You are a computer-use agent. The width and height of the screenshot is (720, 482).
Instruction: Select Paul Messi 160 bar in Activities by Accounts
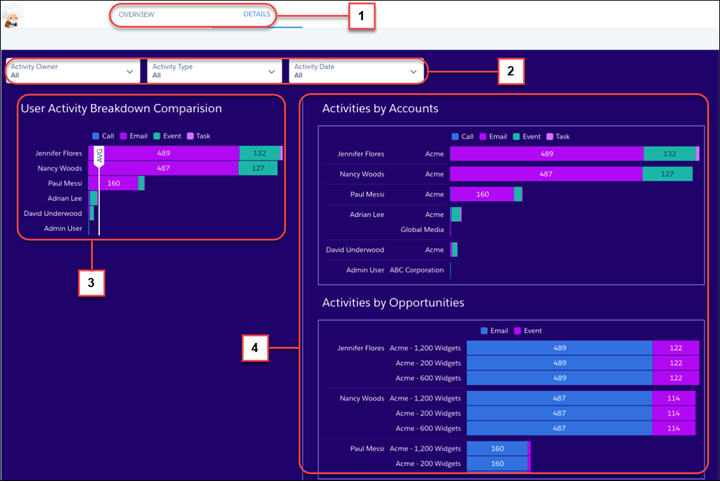(481, 194)
